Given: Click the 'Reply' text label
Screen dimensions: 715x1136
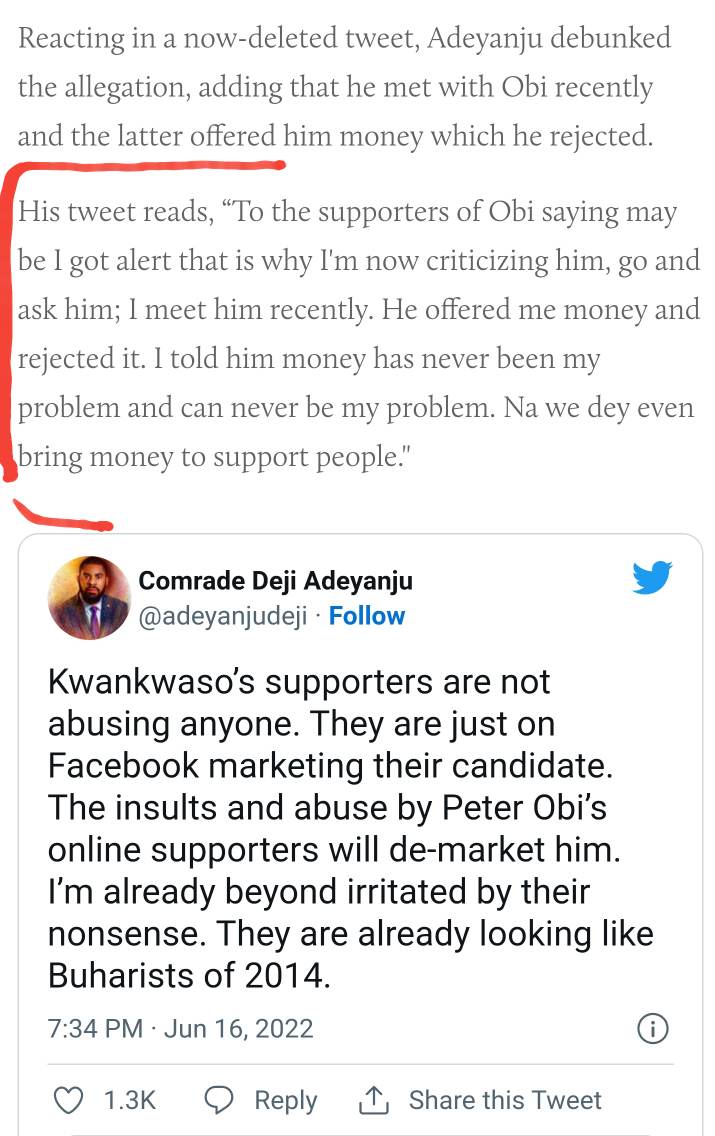Looking at the screenshot, I should 285,1100.
